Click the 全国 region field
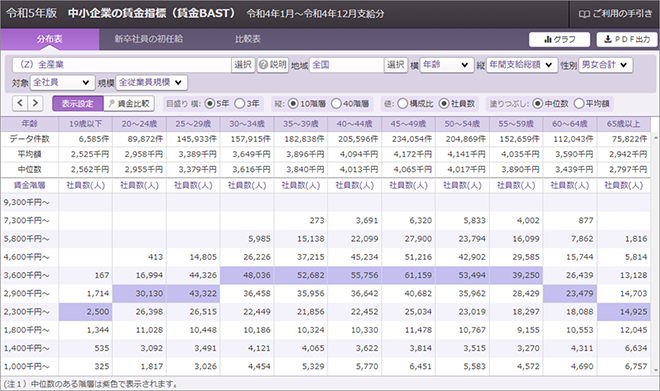Screen dimensions: 660x391 tap(346, 65)
